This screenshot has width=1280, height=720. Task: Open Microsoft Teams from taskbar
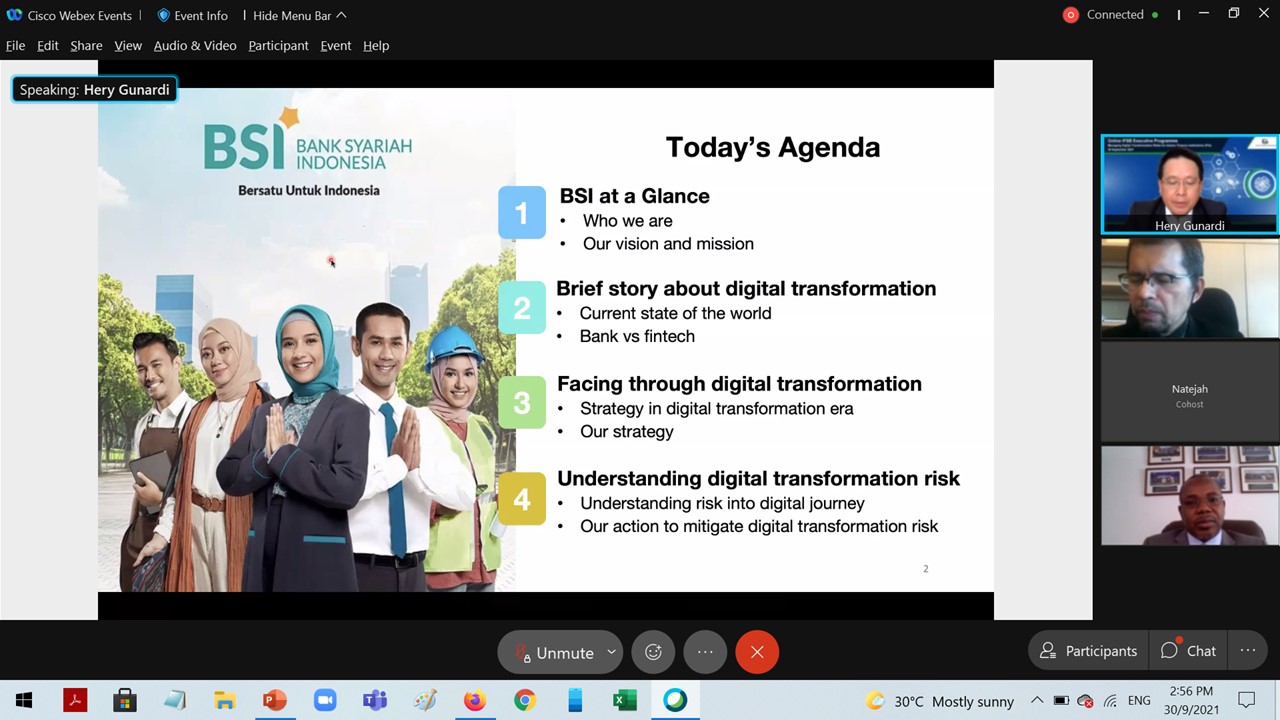375,701
